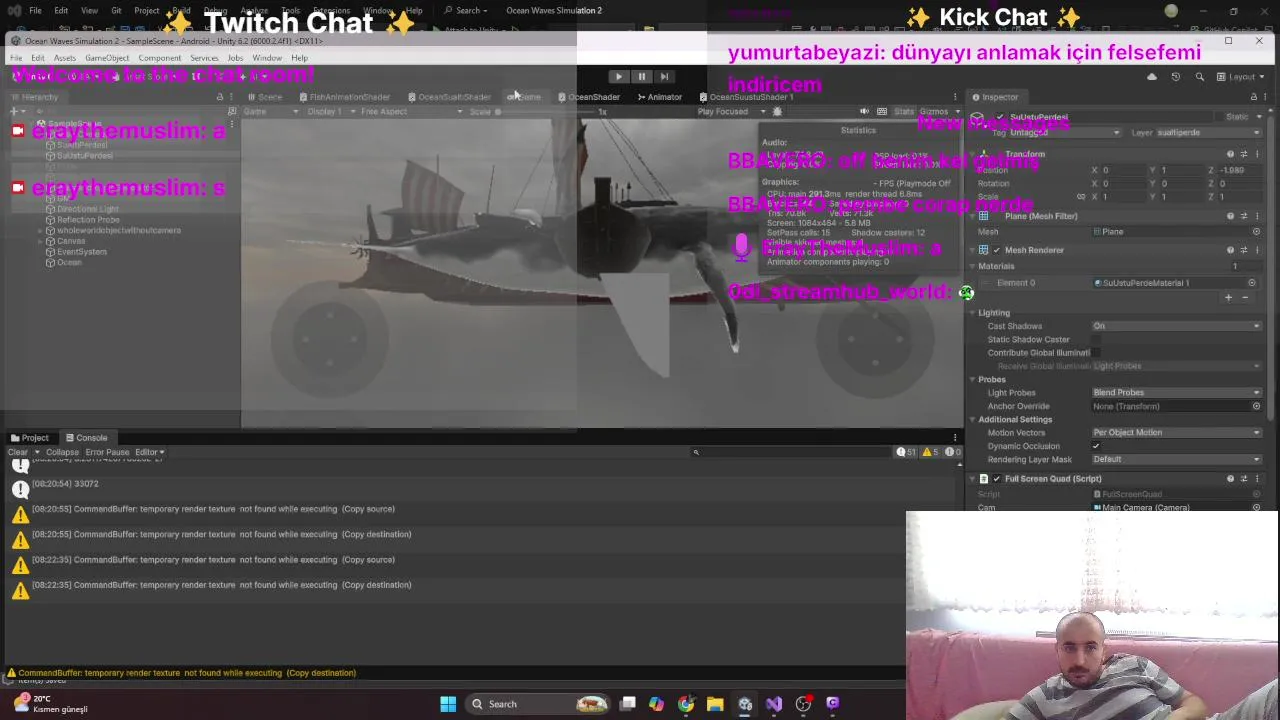Select 08:22:35 Copy destination warning entry

coord(480,590)
